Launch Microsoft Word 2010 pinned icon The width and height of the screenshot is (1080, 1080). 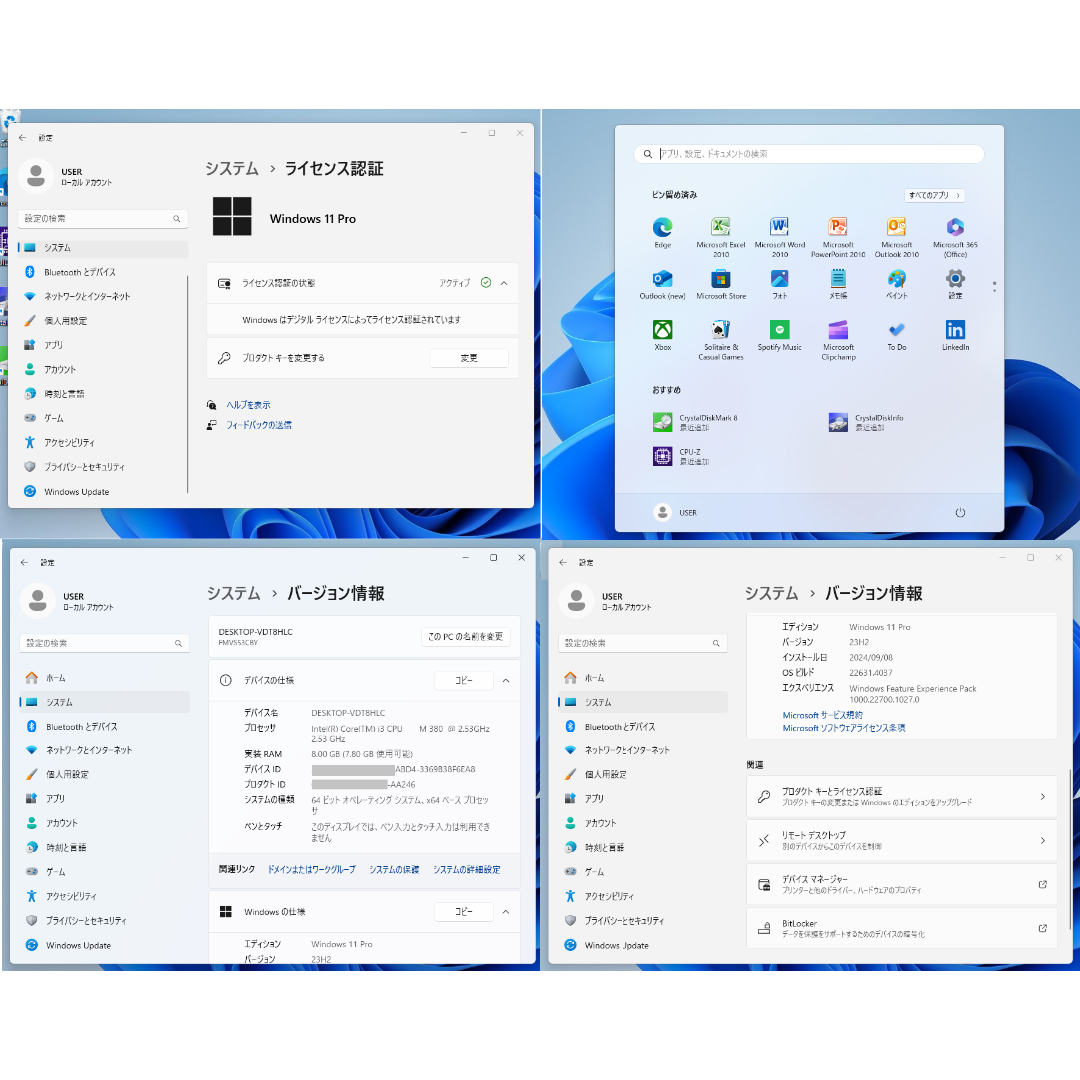779,236
